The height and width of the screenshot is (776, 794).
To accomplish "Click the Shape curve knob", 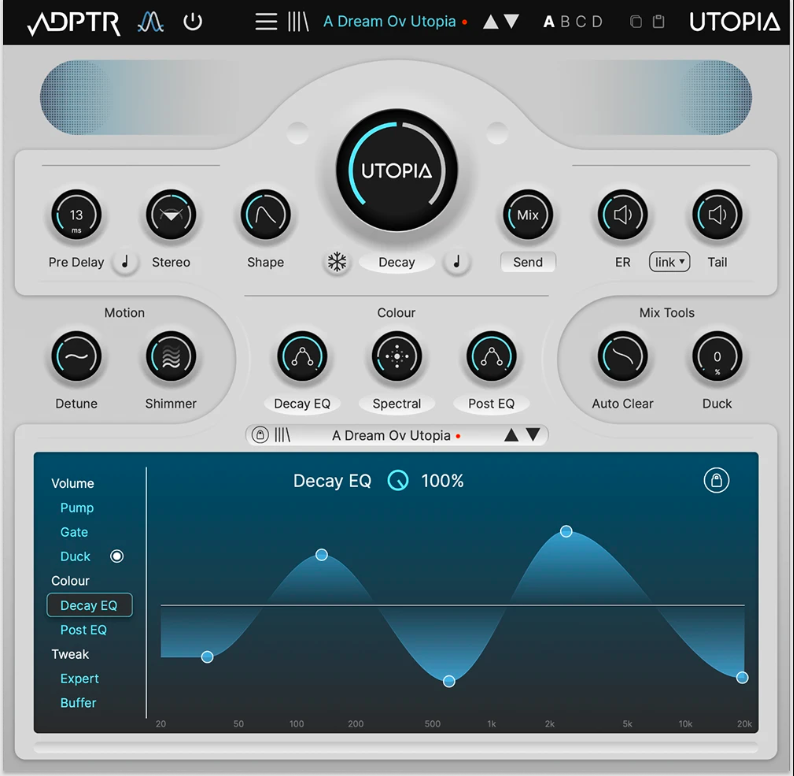I will point(265,215).
